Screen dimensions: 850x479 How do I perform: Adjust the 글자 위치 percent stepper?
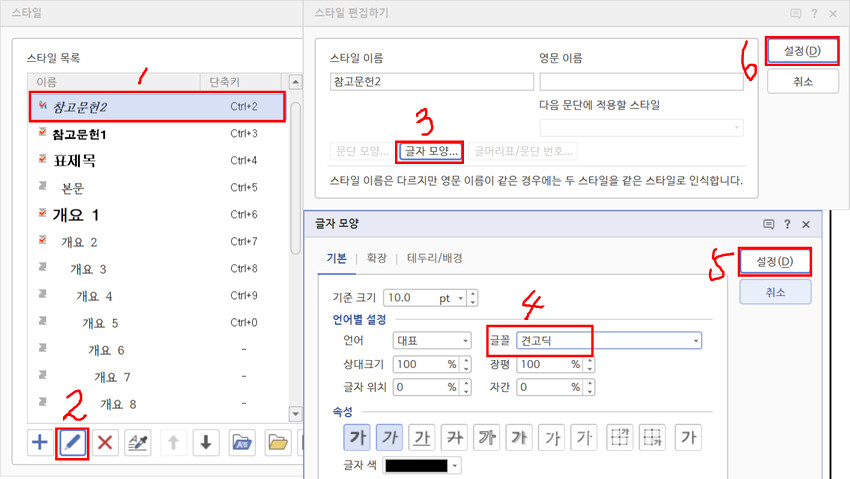click(466, 387)
